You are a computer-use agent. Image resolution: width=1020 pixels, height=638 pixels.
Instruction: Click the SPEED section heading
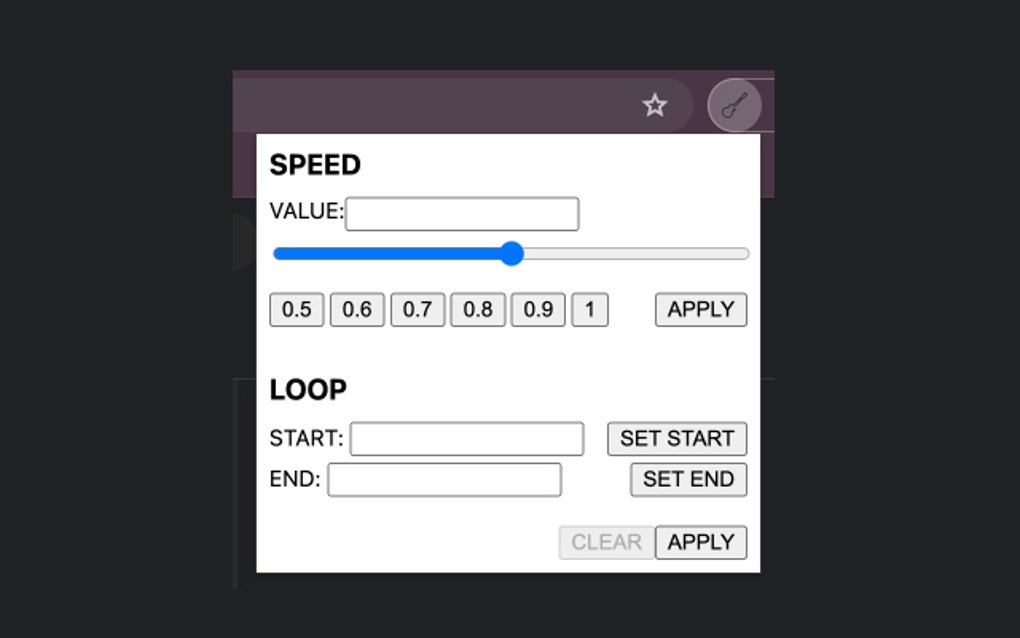pos(316,164)
